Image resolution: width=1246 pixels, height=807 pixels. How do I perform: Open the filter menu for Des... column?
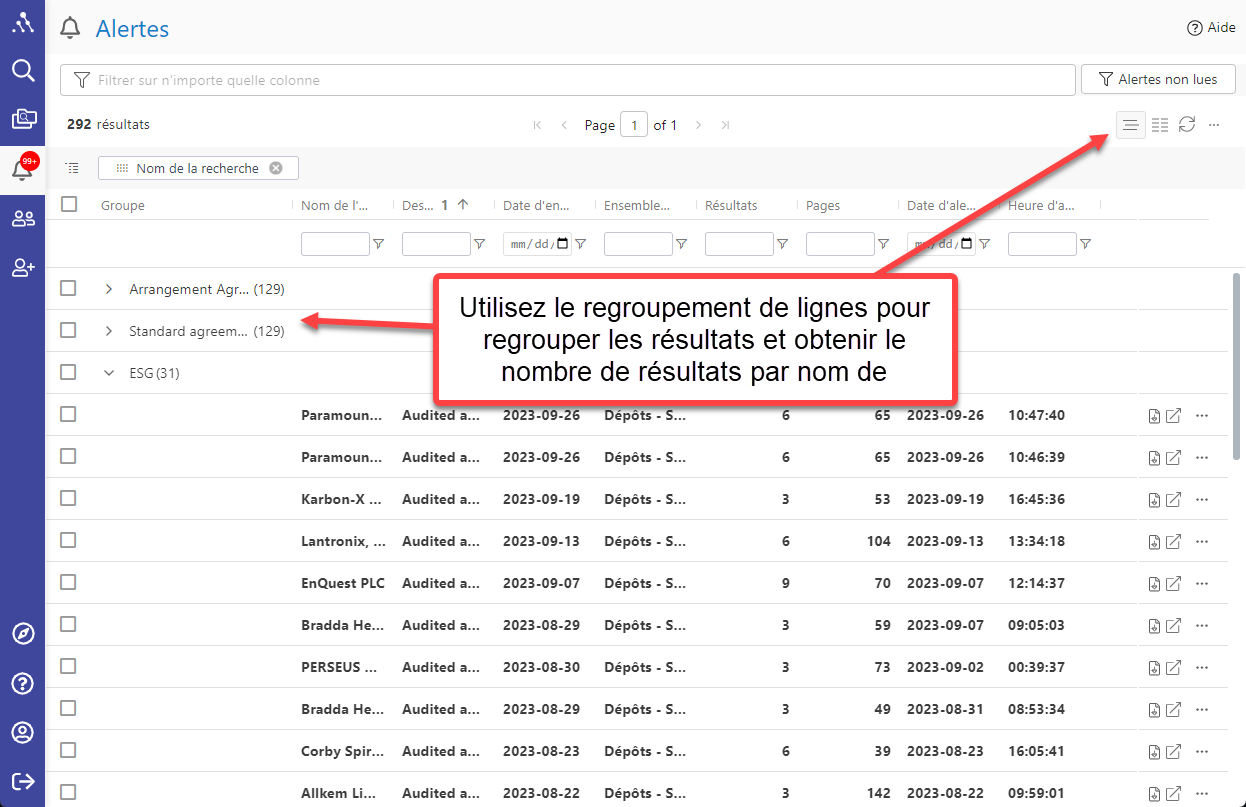pos(479,244)
